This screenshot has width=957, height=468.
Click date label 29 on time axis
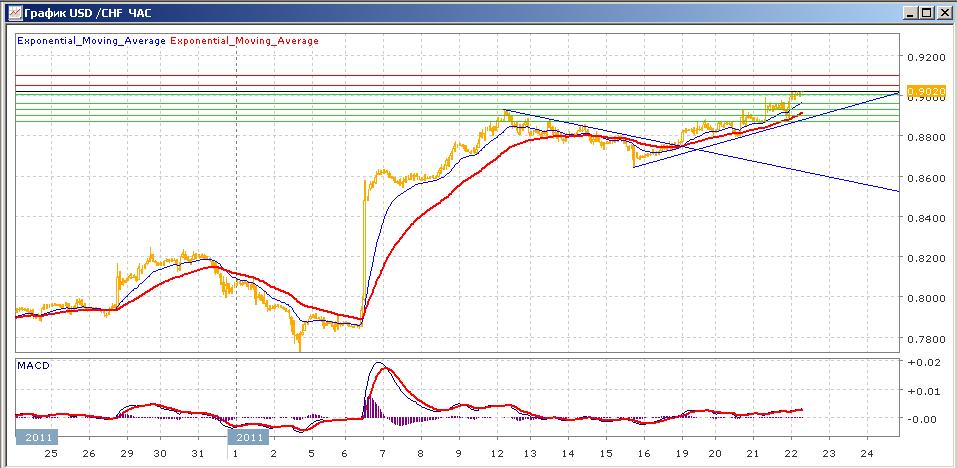[x=127, y=454]
